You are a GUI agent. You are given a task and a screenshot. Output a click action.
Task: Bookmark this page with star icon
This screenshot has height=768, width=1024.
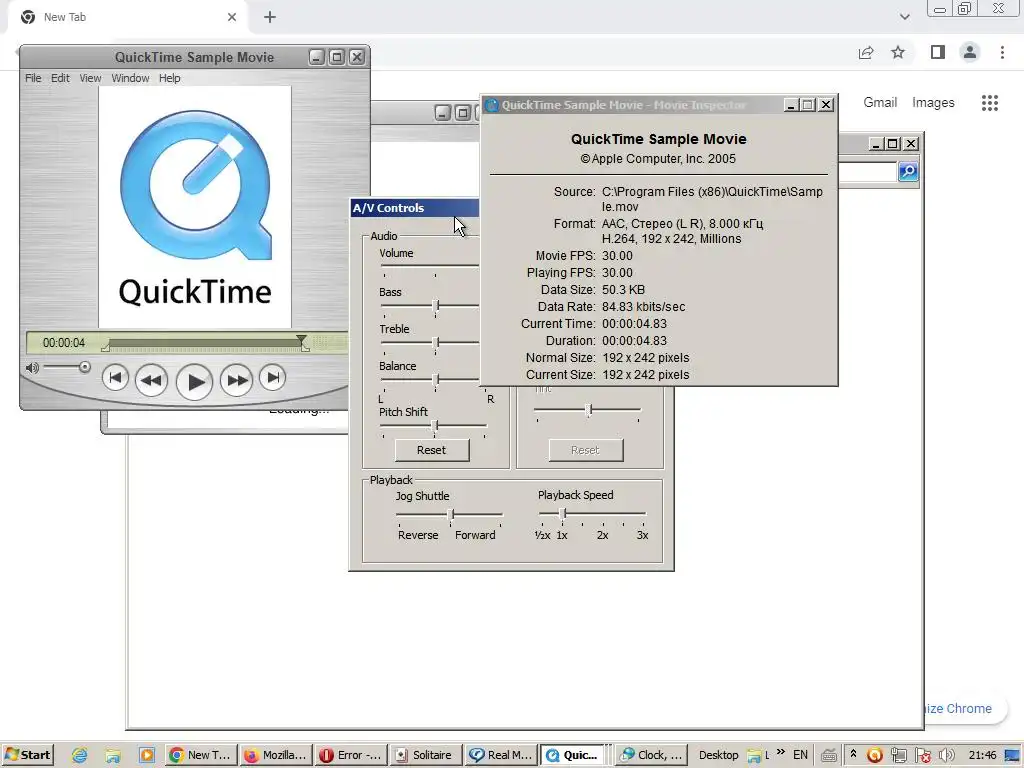[x=898, y=52]
